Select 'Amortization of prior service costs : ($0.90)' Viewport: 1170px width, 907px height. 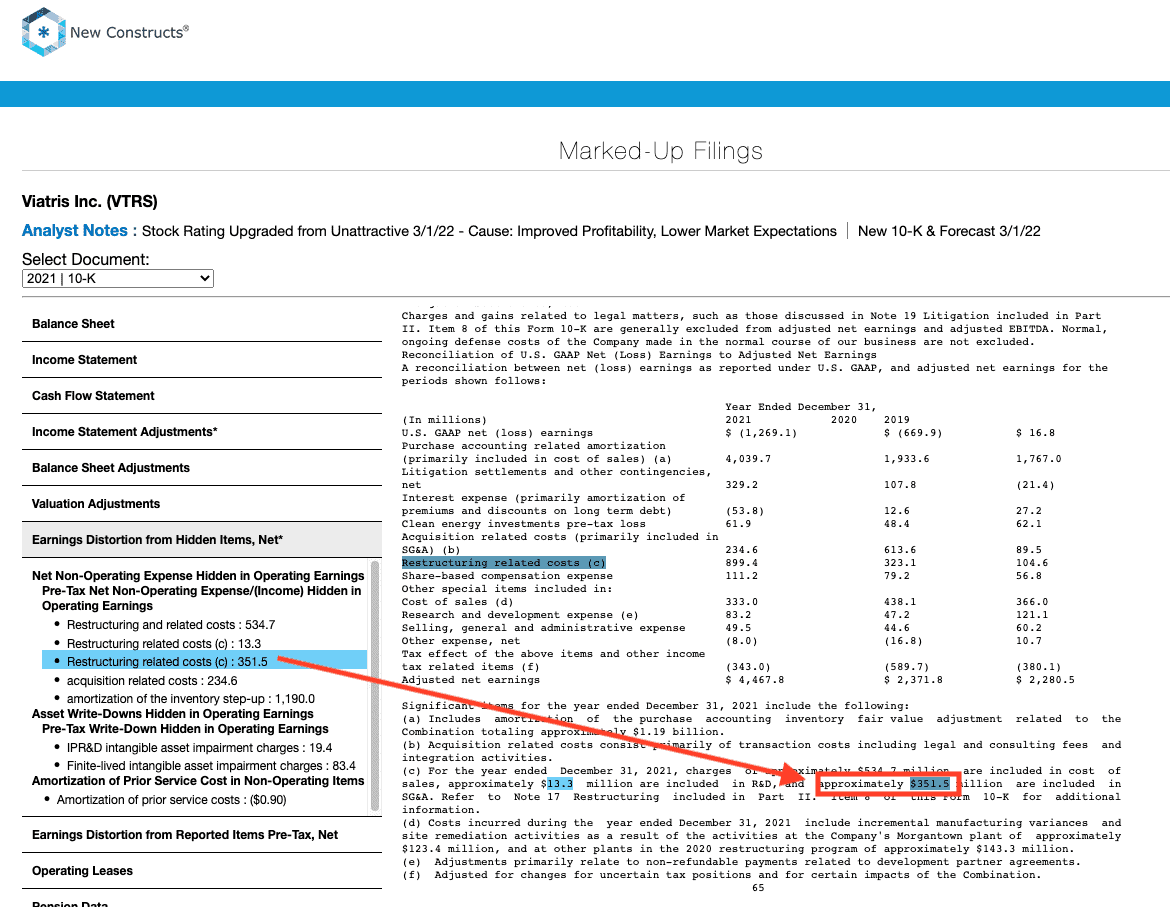(x=172, y=800)
